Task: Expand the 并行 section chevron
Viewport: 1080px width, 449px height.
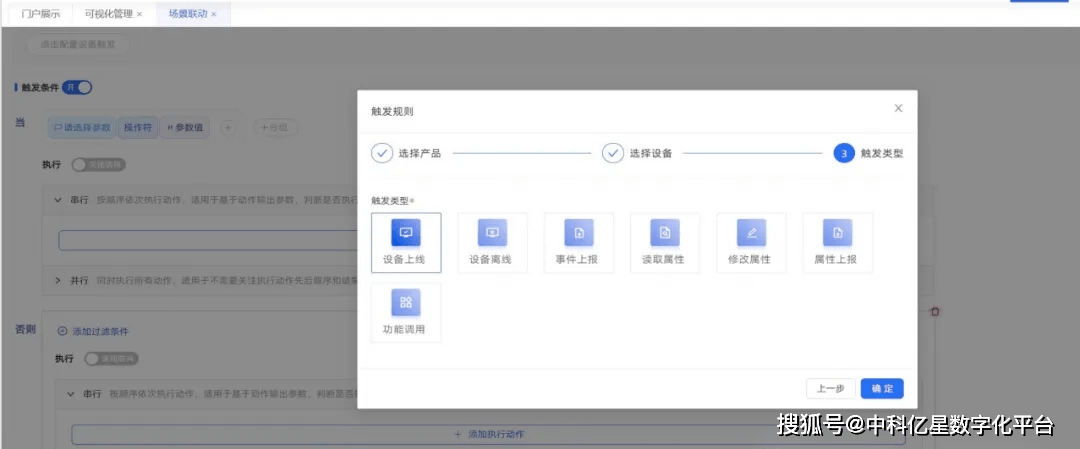Action: click(x=58, y=279)
